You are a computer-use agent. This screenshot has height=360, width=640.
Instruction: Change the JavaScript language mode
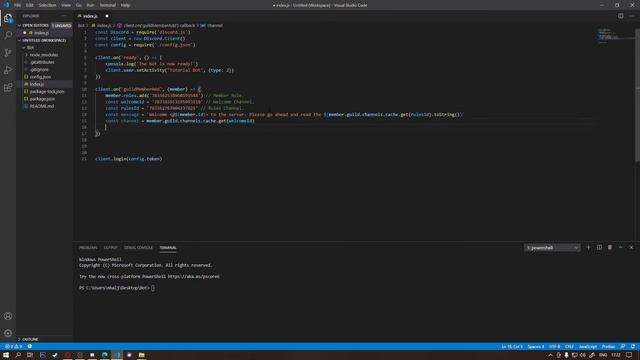pyautogui.click(x=588, y=347)
